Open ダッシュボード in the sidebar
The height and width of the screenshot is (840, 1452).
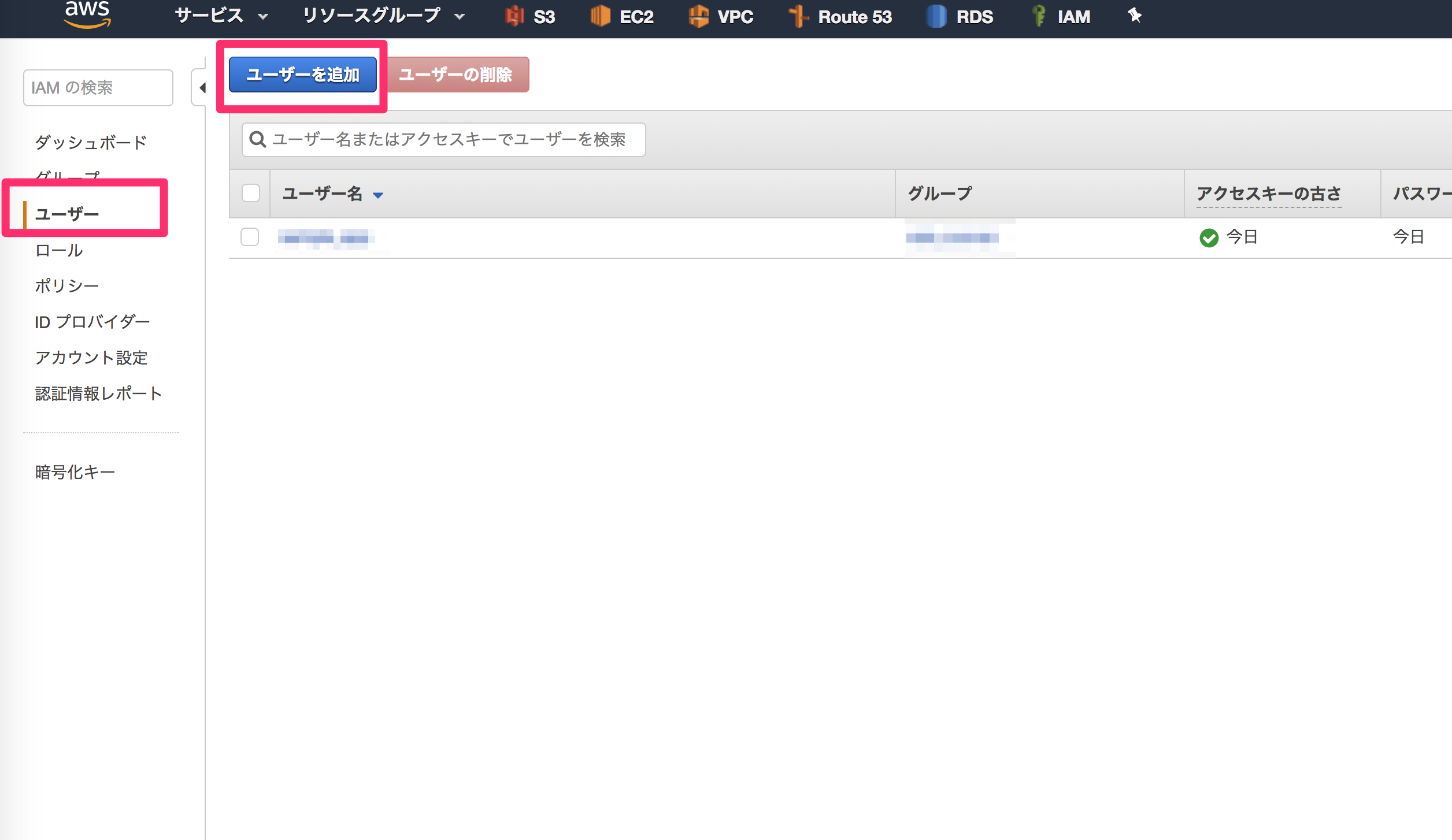91,142
